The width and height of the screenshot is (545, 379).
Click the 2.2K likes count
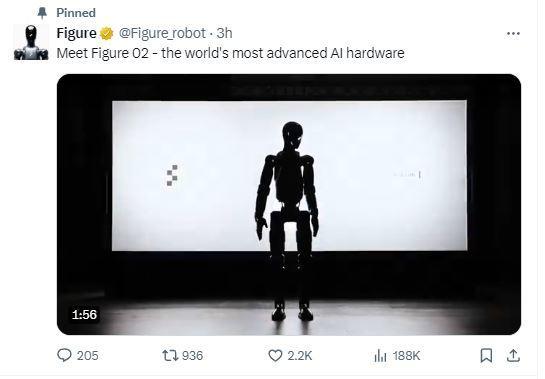(300, 356)
